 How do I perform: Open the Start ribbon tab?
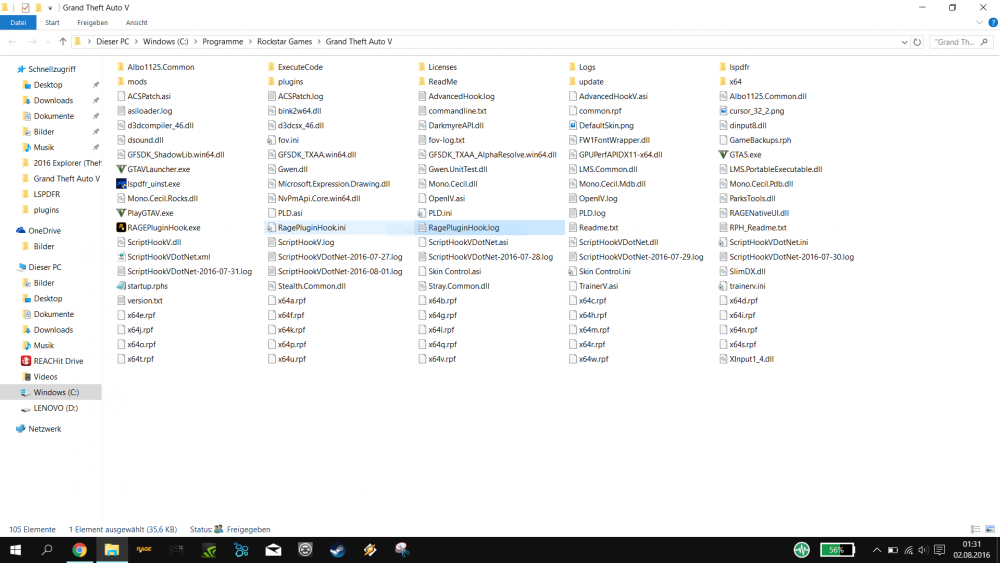pyautogui.click(x=52, y=22)
